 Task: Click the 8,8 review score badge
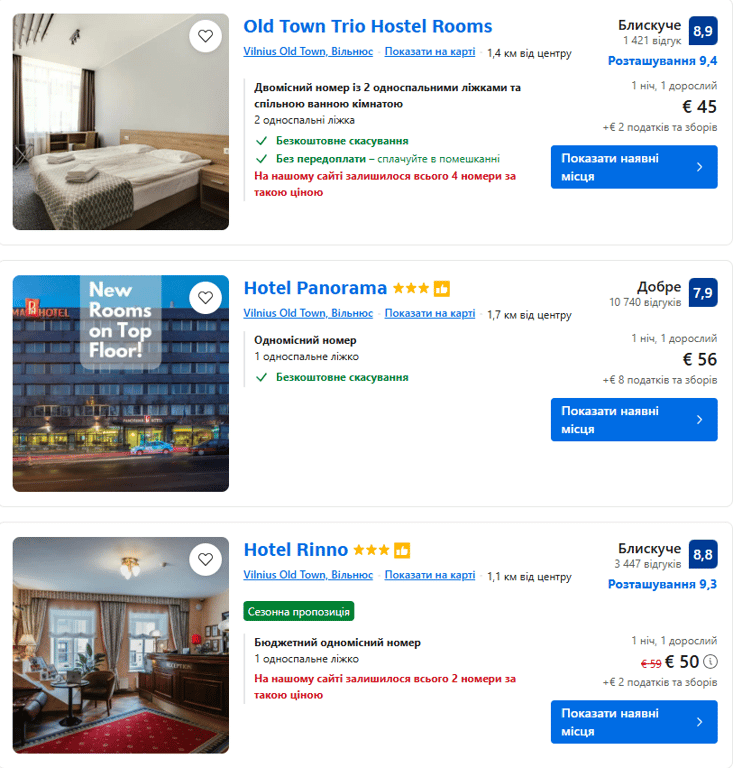(703, 555)
